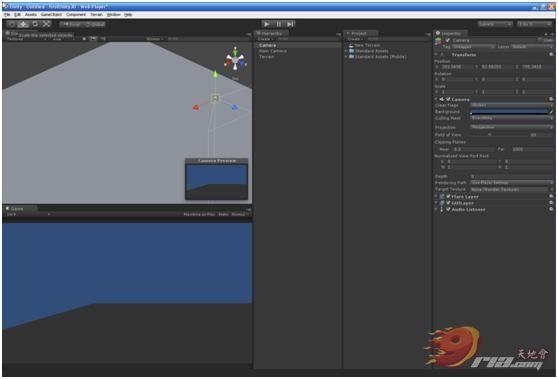The height and width of the screenshot is (379, 558).
Task: Open the GameObject menu
Action: (x=51, y=15)
